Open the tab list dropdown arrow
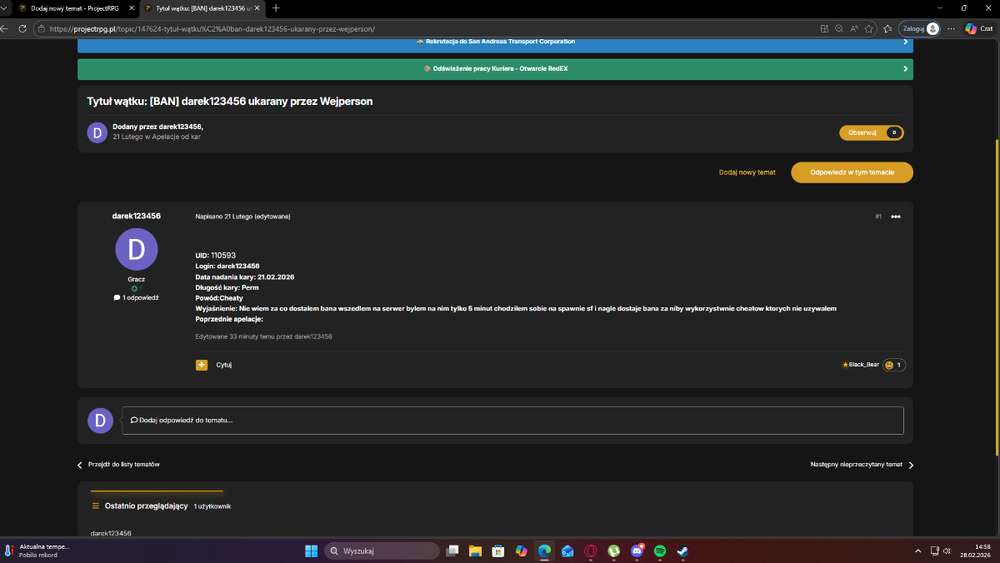This screenshot has height=563, width=1000. (x=5, y=8)
